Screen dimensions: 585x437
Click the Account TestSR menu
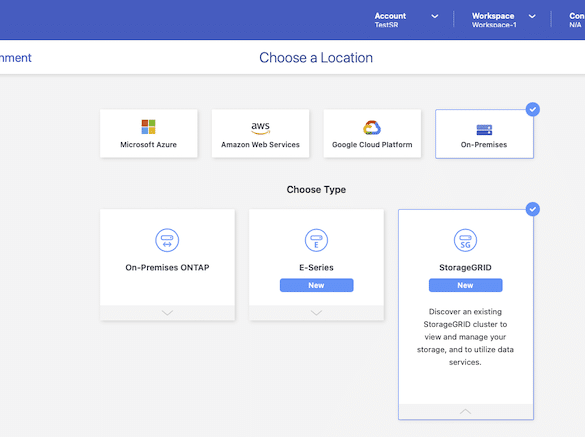406,20
